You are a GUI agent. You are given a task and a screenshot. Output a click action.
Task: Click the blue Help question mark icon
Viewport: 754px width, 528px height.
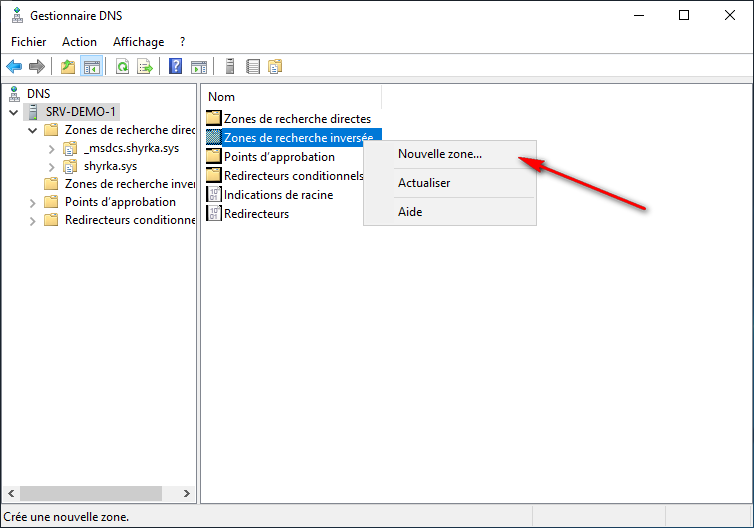pos(176,67)
